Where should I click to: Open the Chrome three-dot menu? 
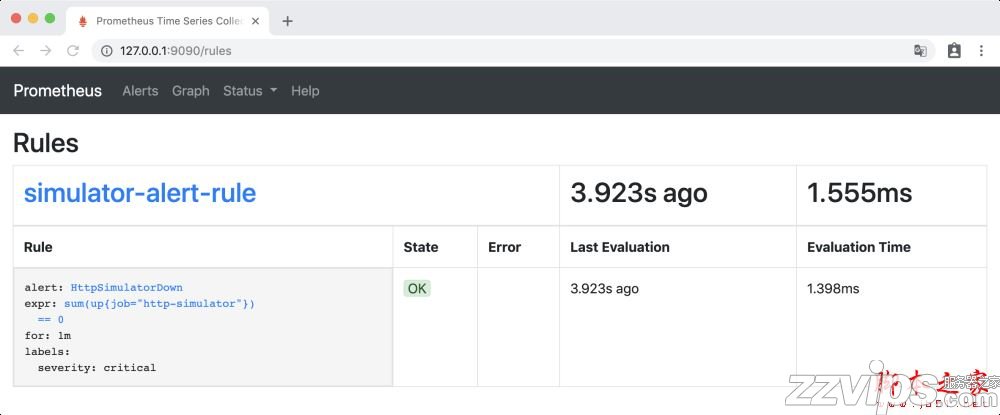point(981,50)
